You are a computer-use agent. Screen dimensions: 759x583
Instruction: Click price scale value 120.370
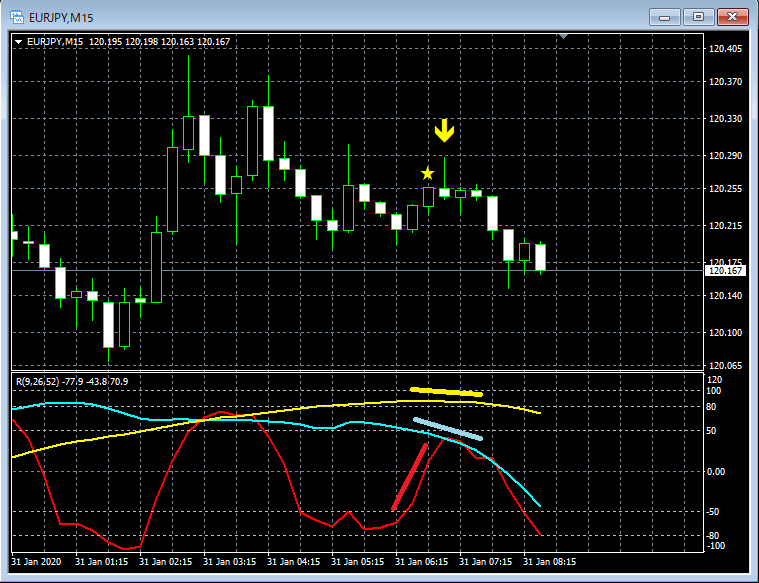click(725, 82)
